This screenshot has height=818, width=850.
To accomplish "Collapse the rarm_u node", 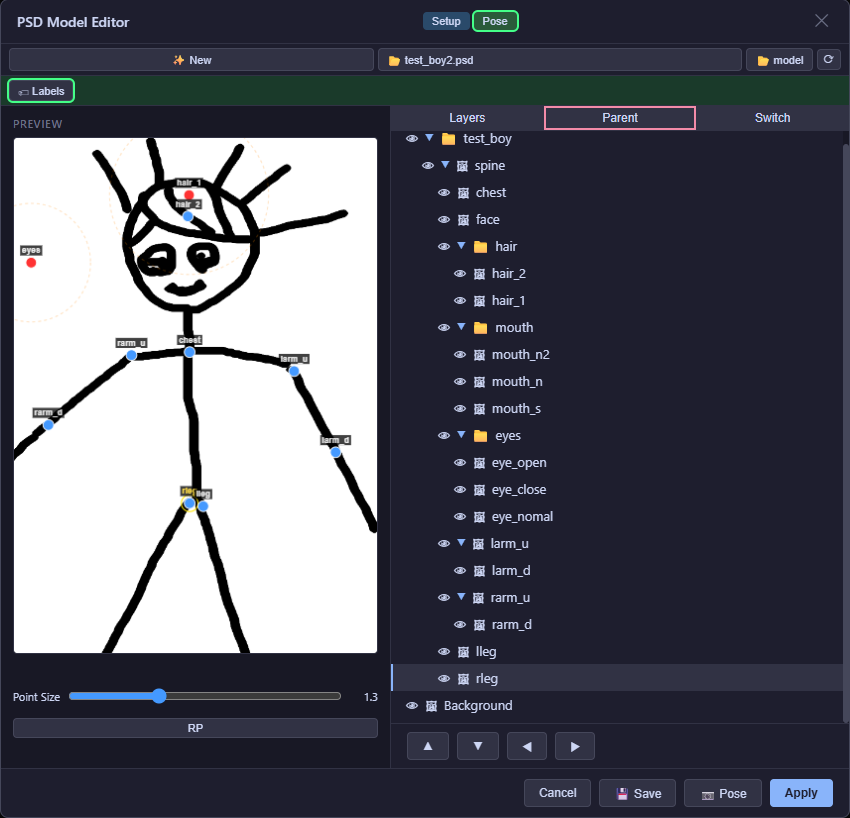I will pos(461,597).
